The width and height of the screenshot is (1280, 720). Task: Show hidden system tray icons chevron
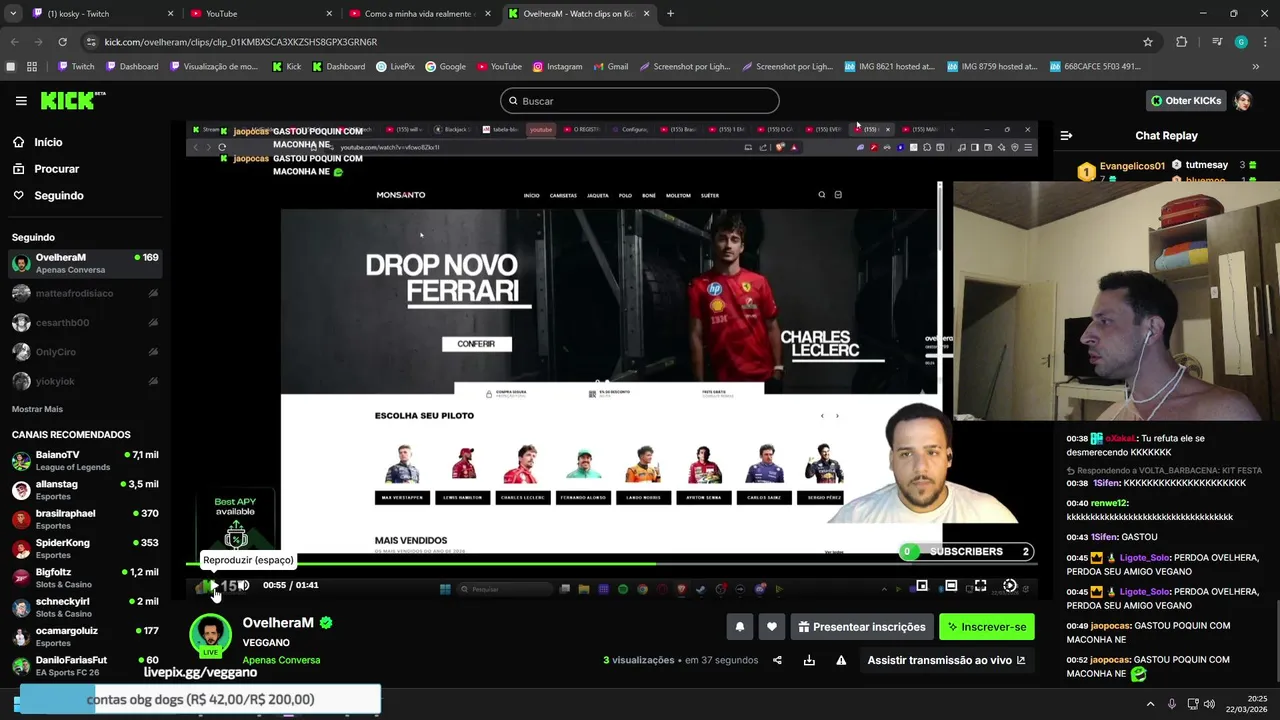1150,705
